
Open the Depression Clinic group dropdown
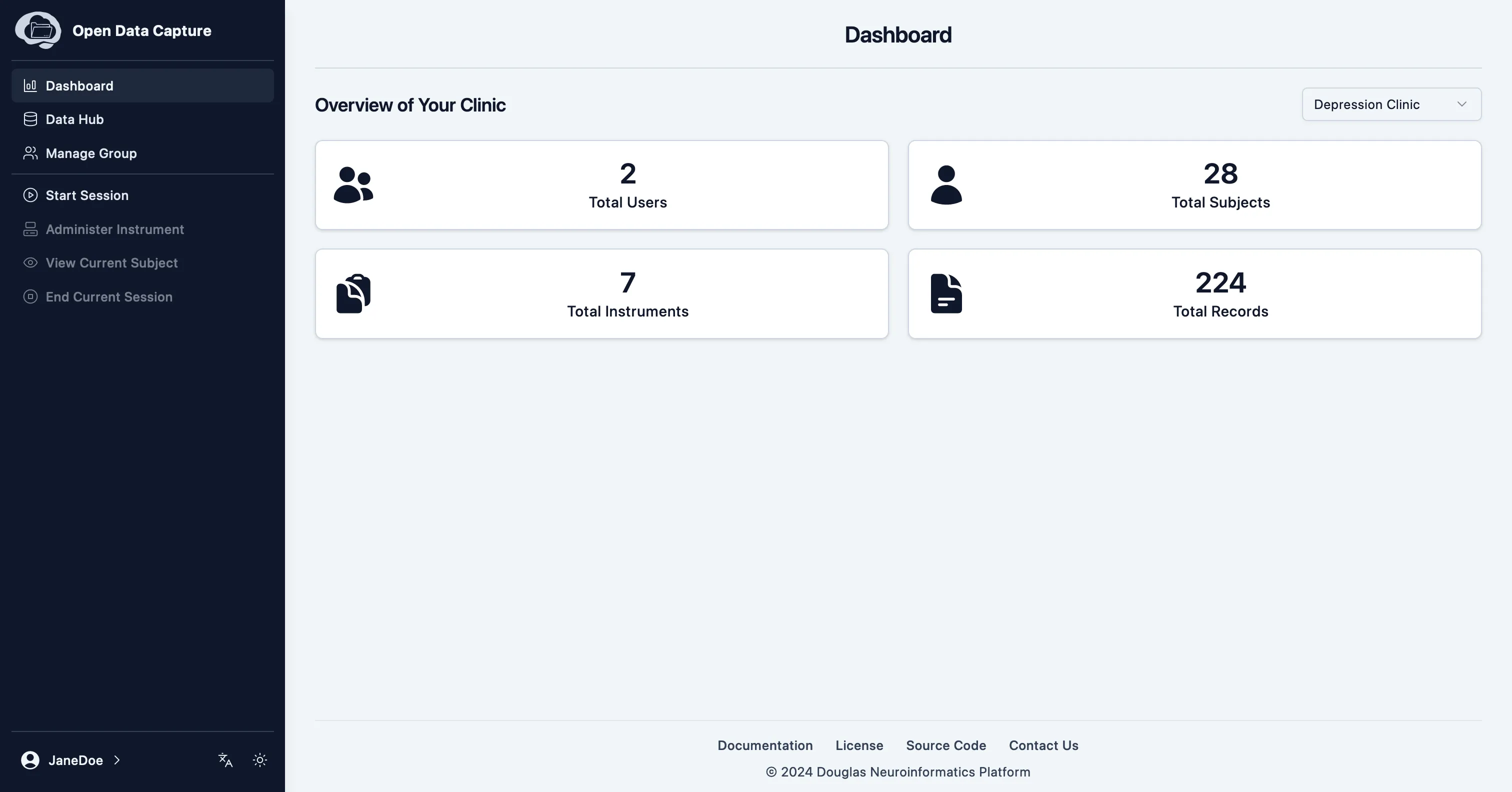click(x=1391, y=104)
